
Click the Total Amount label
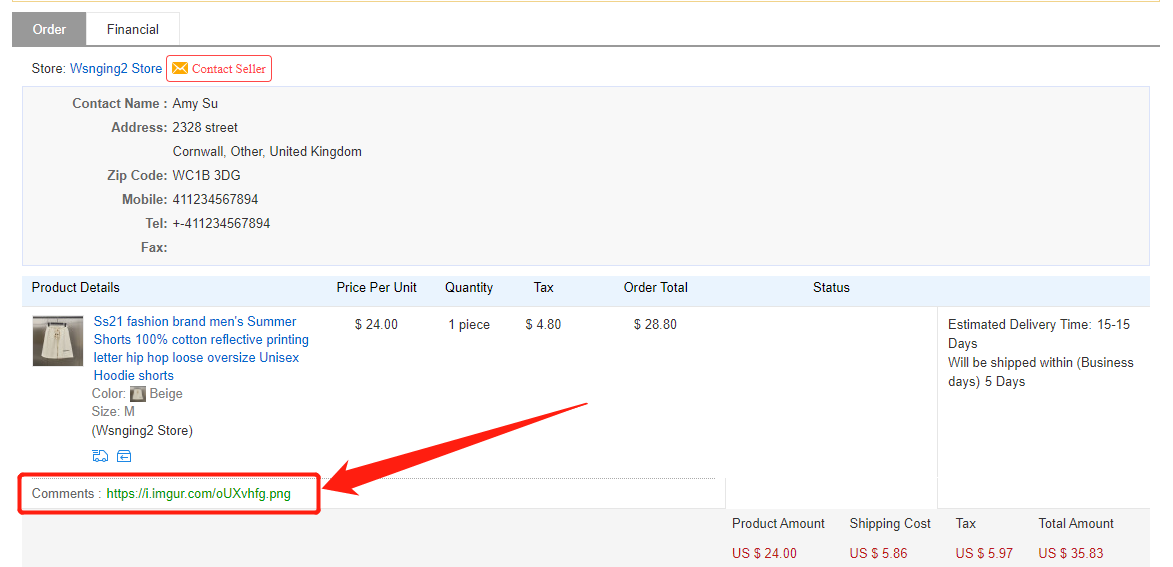(x=1076, y=524)
